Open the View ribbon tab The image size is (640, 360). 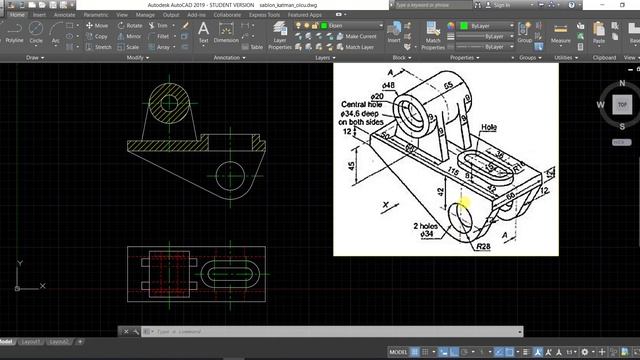pos(122,15)
